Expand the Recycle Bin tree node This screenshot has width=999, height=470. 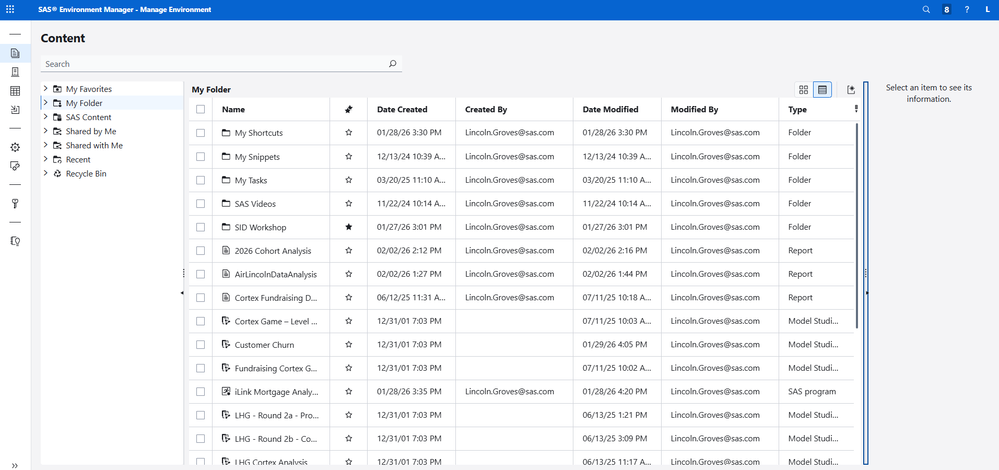(46, 173)
